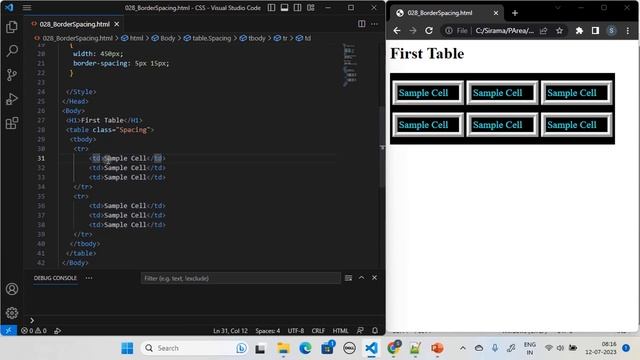The width and height of the screenshot is (640, 360).
Task: Close the browser tab 028_BorderSpacing.html
Action: pyautogui.click(x=496, y=13)
